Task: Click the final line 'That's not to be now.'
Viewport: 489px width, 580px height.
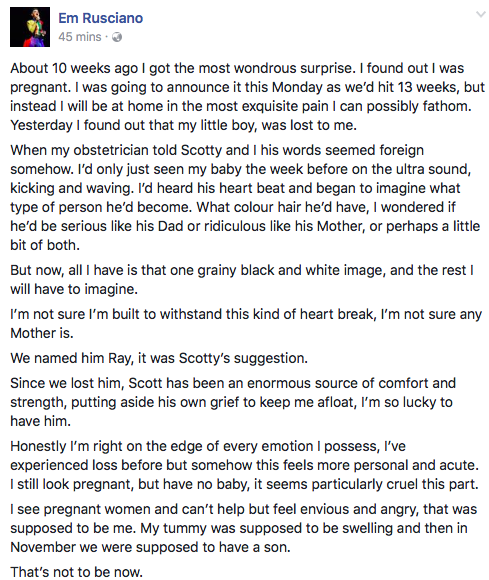Action: coord(77,572)
